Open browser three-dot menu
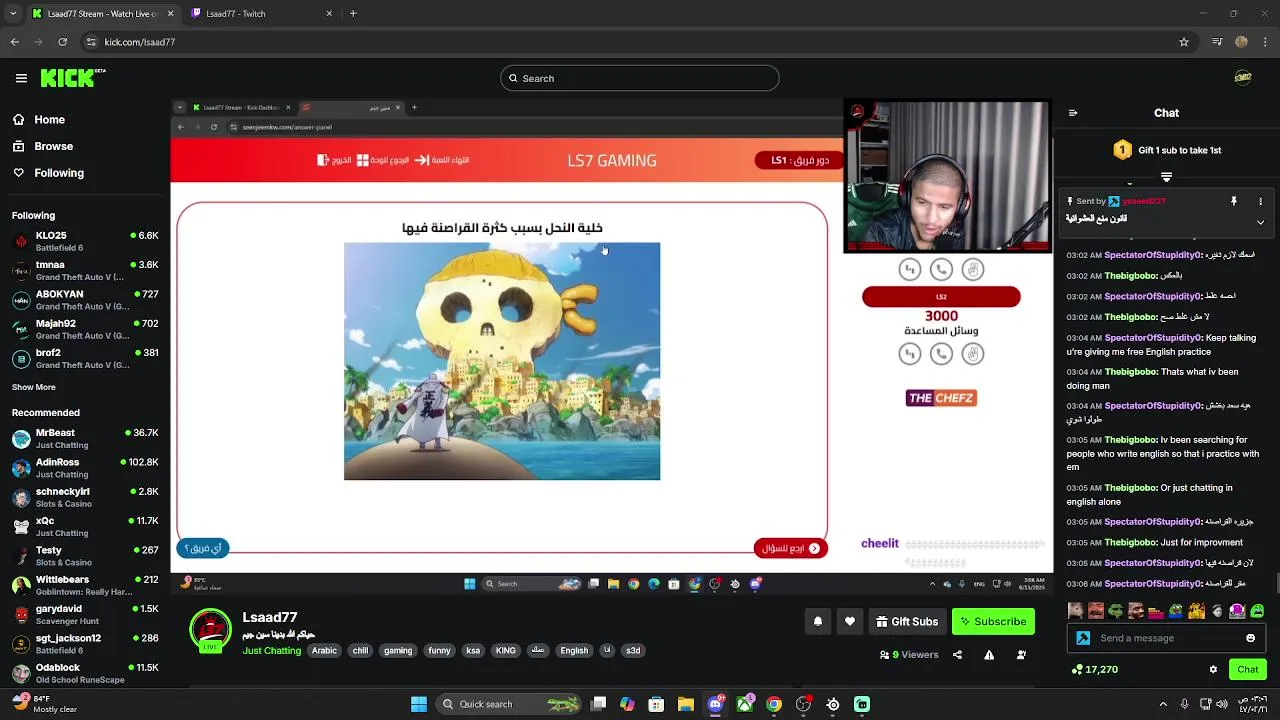Screen dimensions: 1280x720 pyautogui.click(x=1265, y=42)
